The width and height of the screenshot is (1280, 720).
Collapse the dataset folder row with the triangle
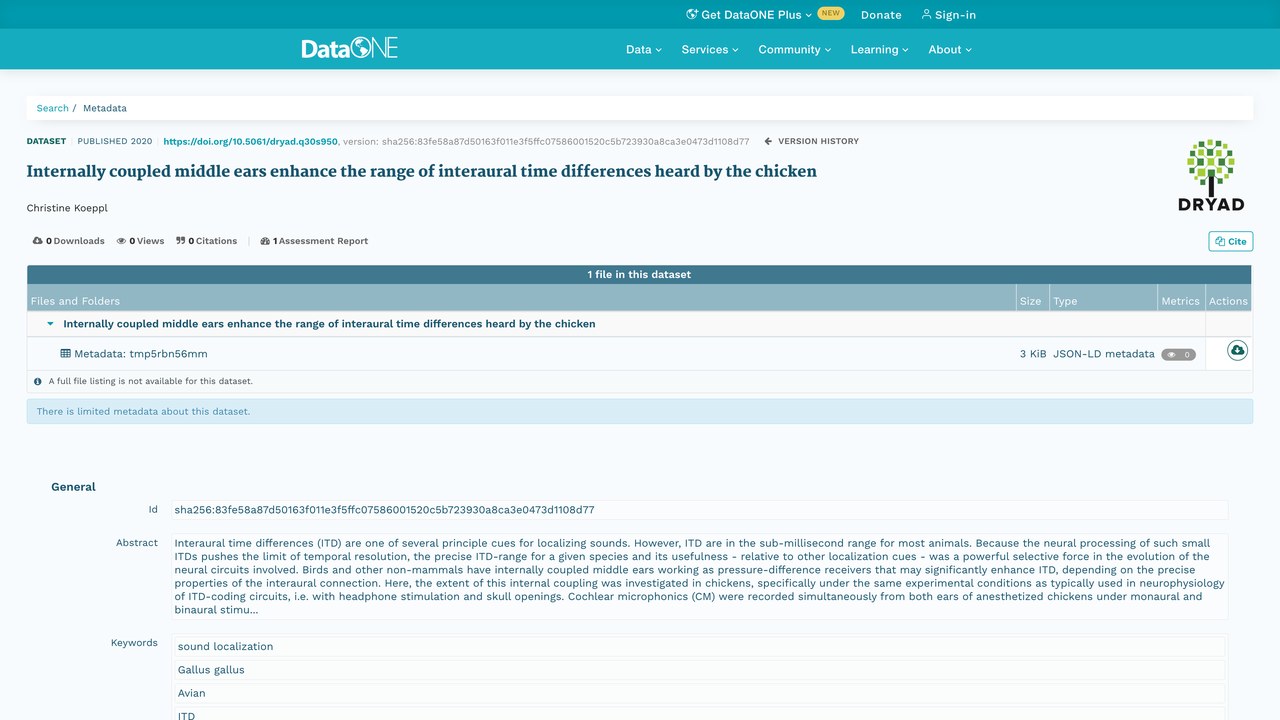(50, 324)
